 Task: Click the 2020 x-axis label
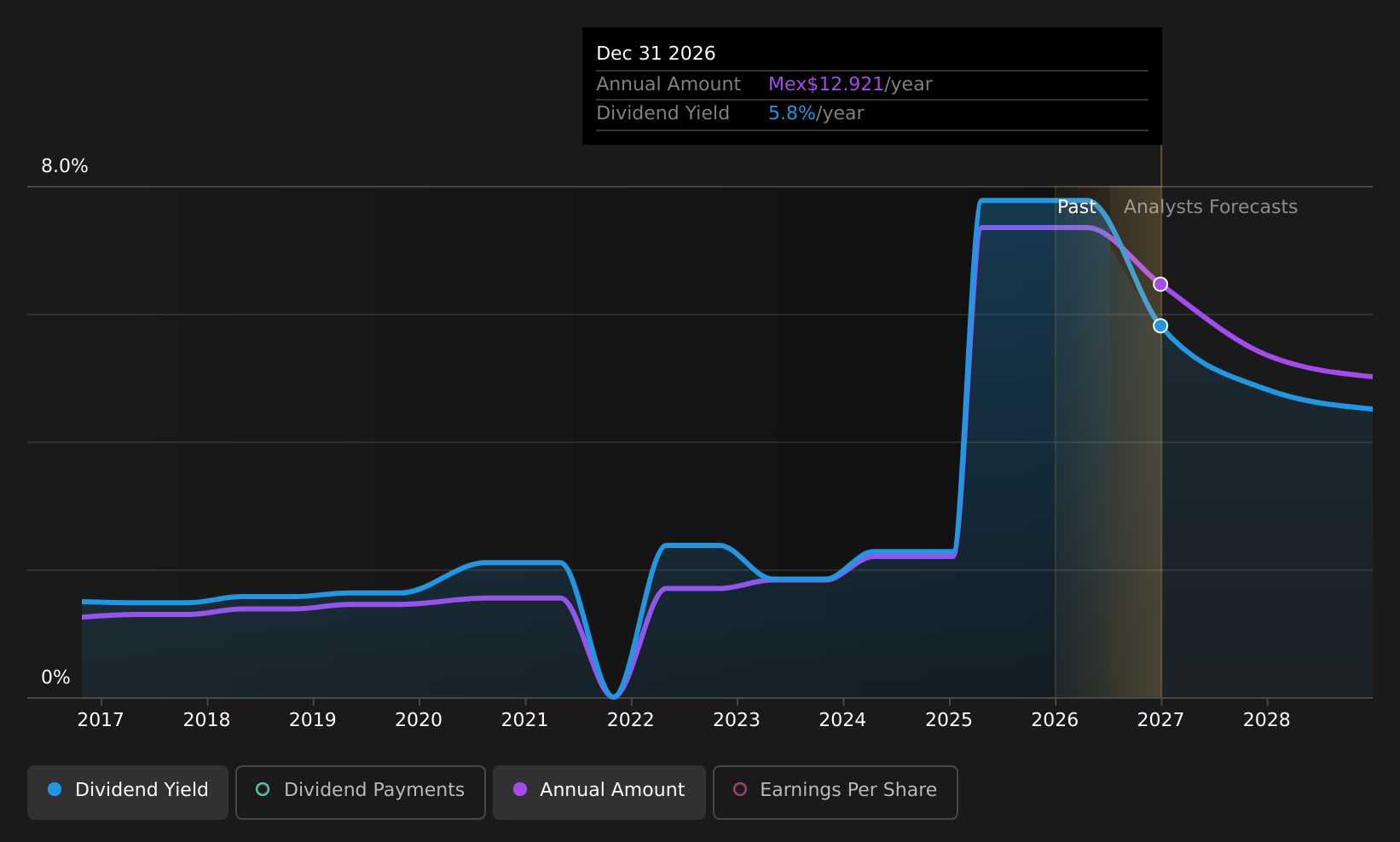click(x=419, y=720)
